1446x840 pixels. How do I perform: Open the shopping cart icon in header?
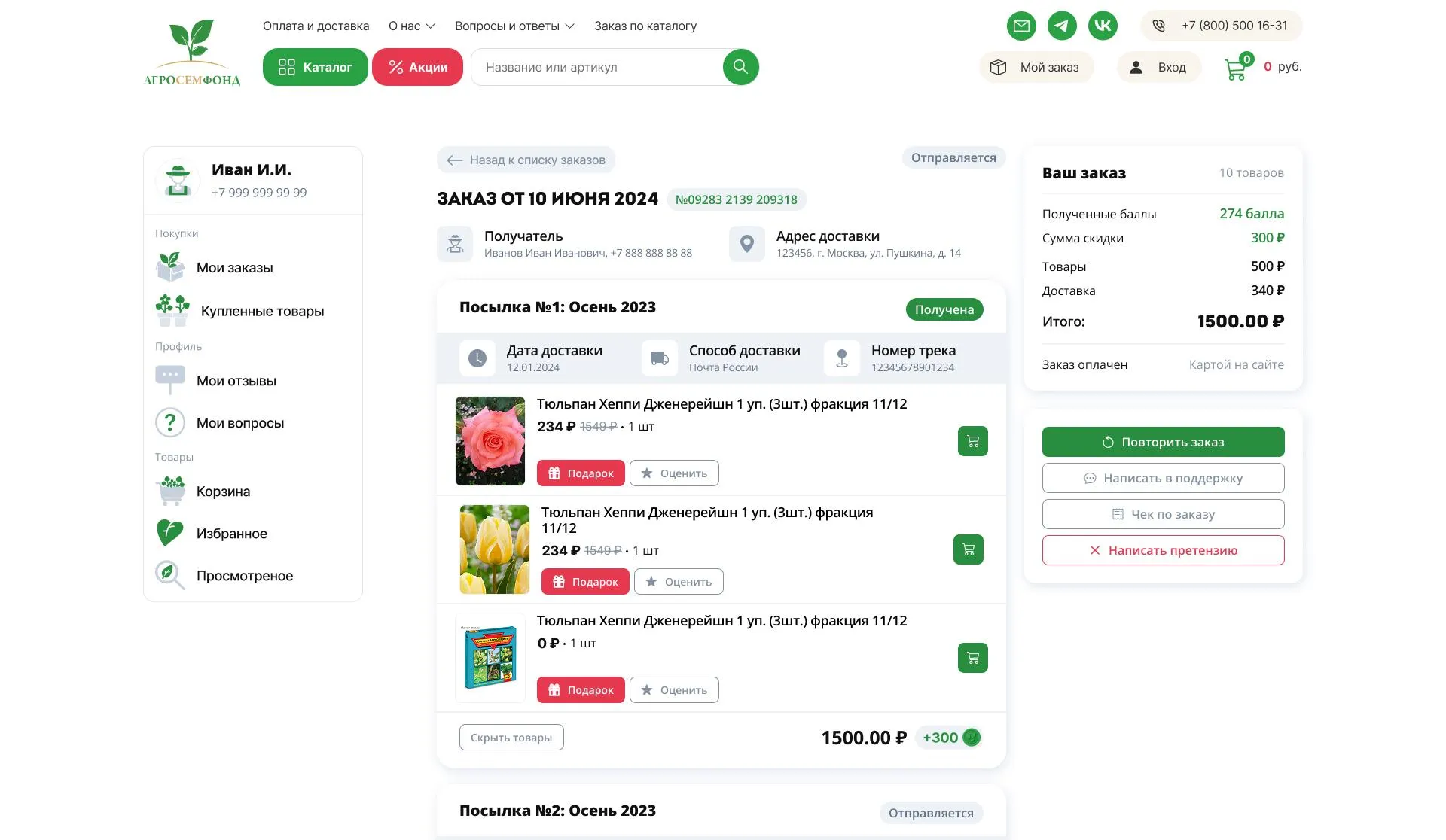click(1236, 68)
